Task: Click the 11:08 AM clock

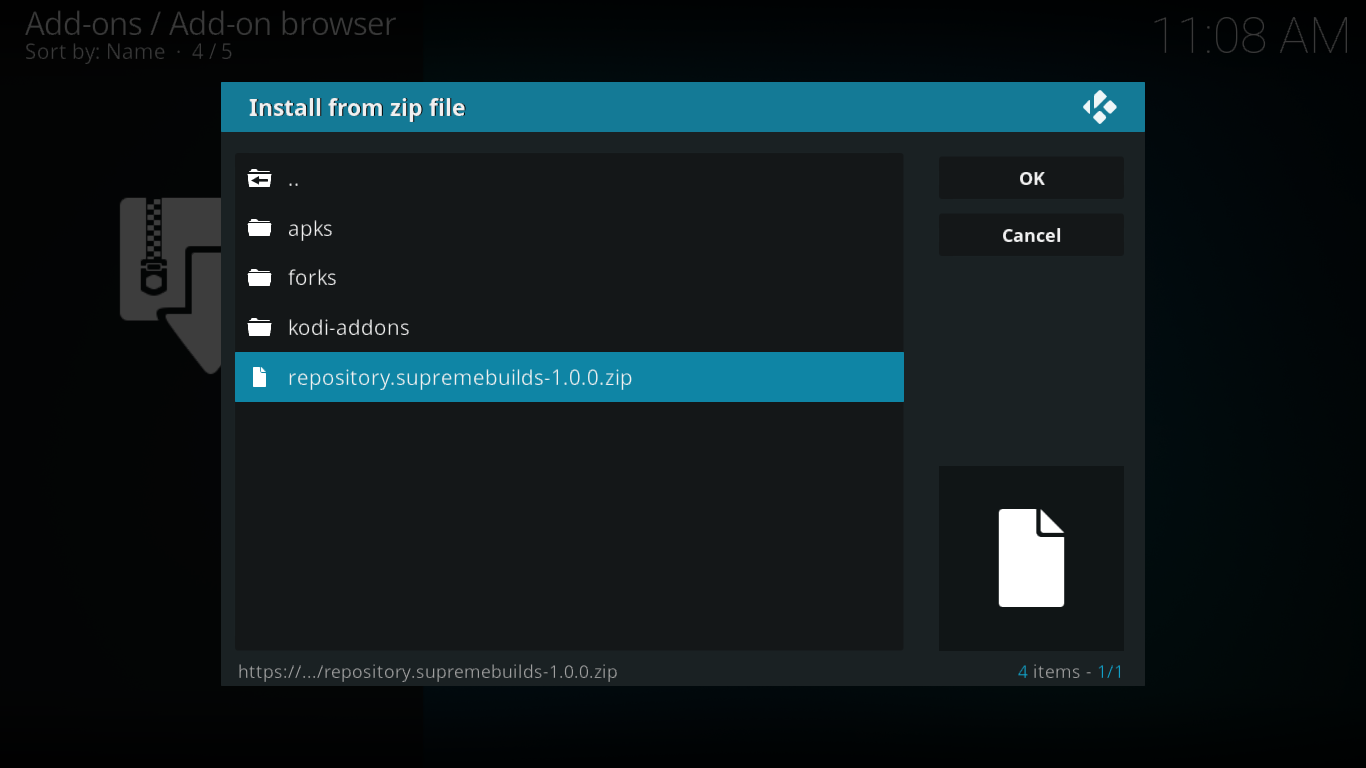Action: [x=1251, y=37]
